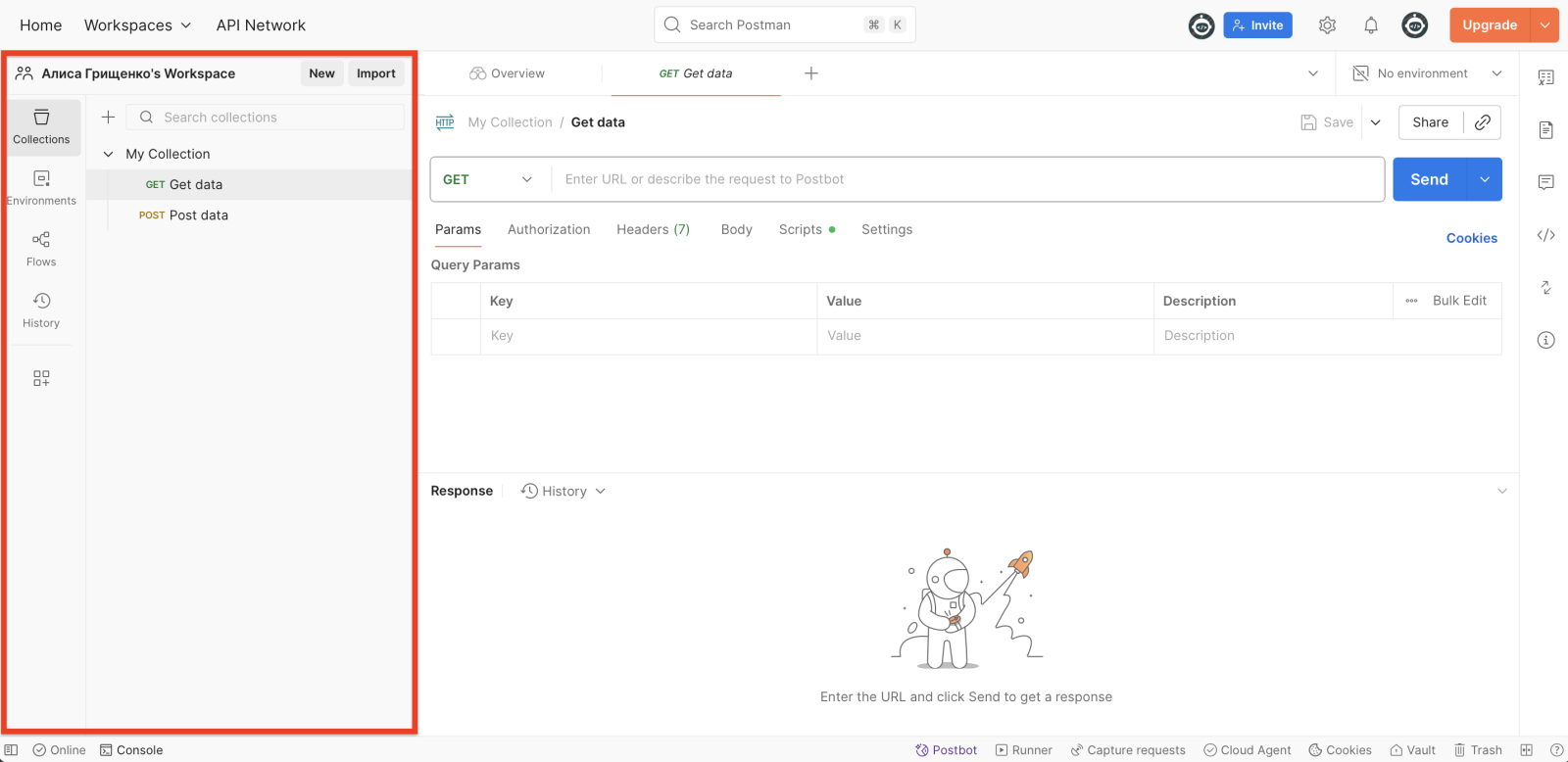The height and width of the screenshot is (762, 1568).
Task: Open the code snippet icon
Action: pos(1545,235)
